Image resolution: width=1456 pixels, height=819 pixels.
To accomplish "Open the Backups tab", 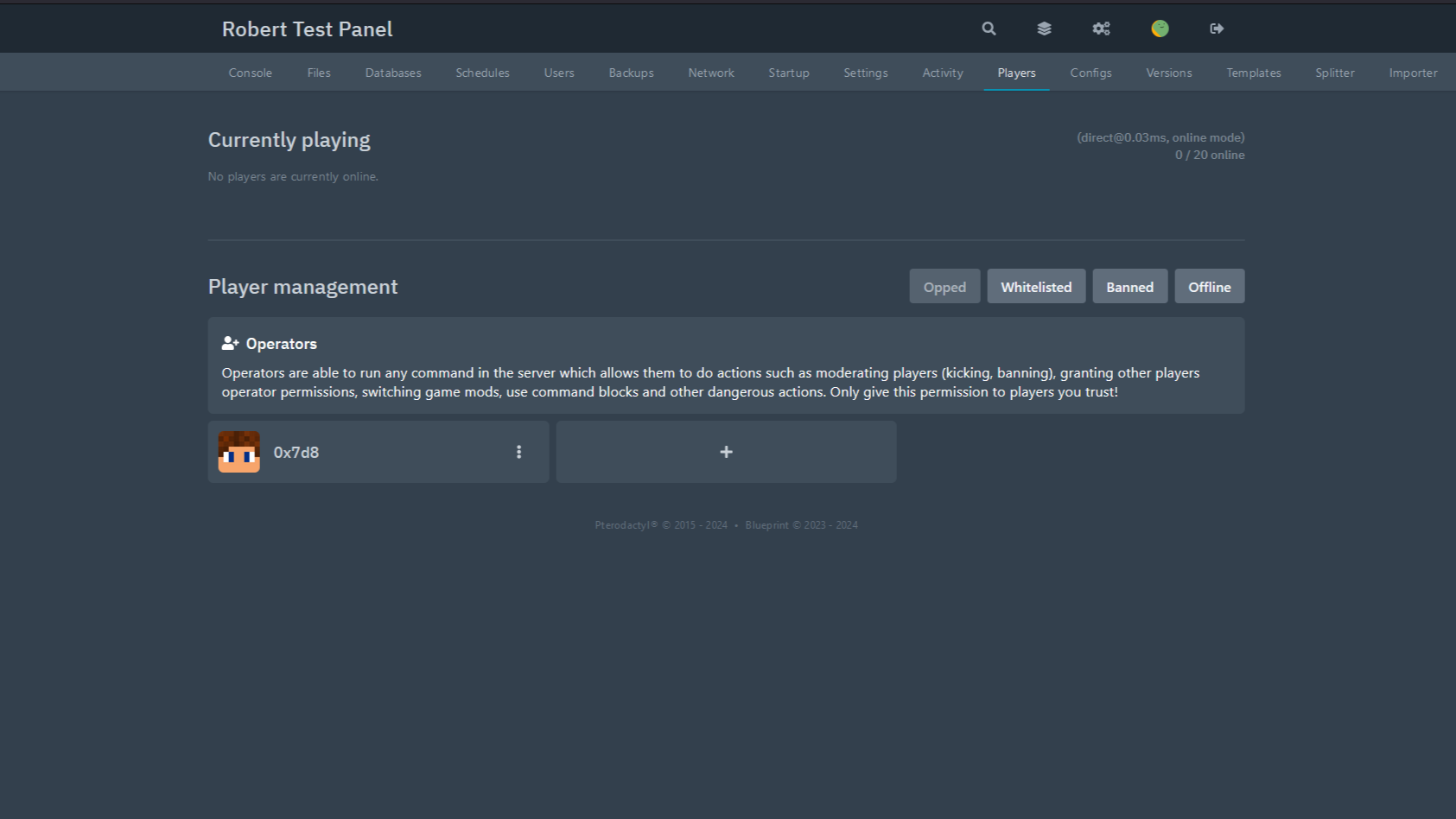I will 631,73.
